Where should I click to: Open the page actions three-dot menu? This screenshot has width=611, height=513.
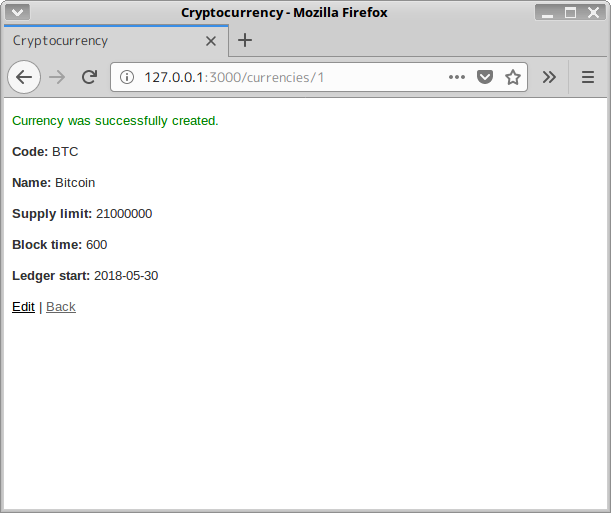[457, 77]
